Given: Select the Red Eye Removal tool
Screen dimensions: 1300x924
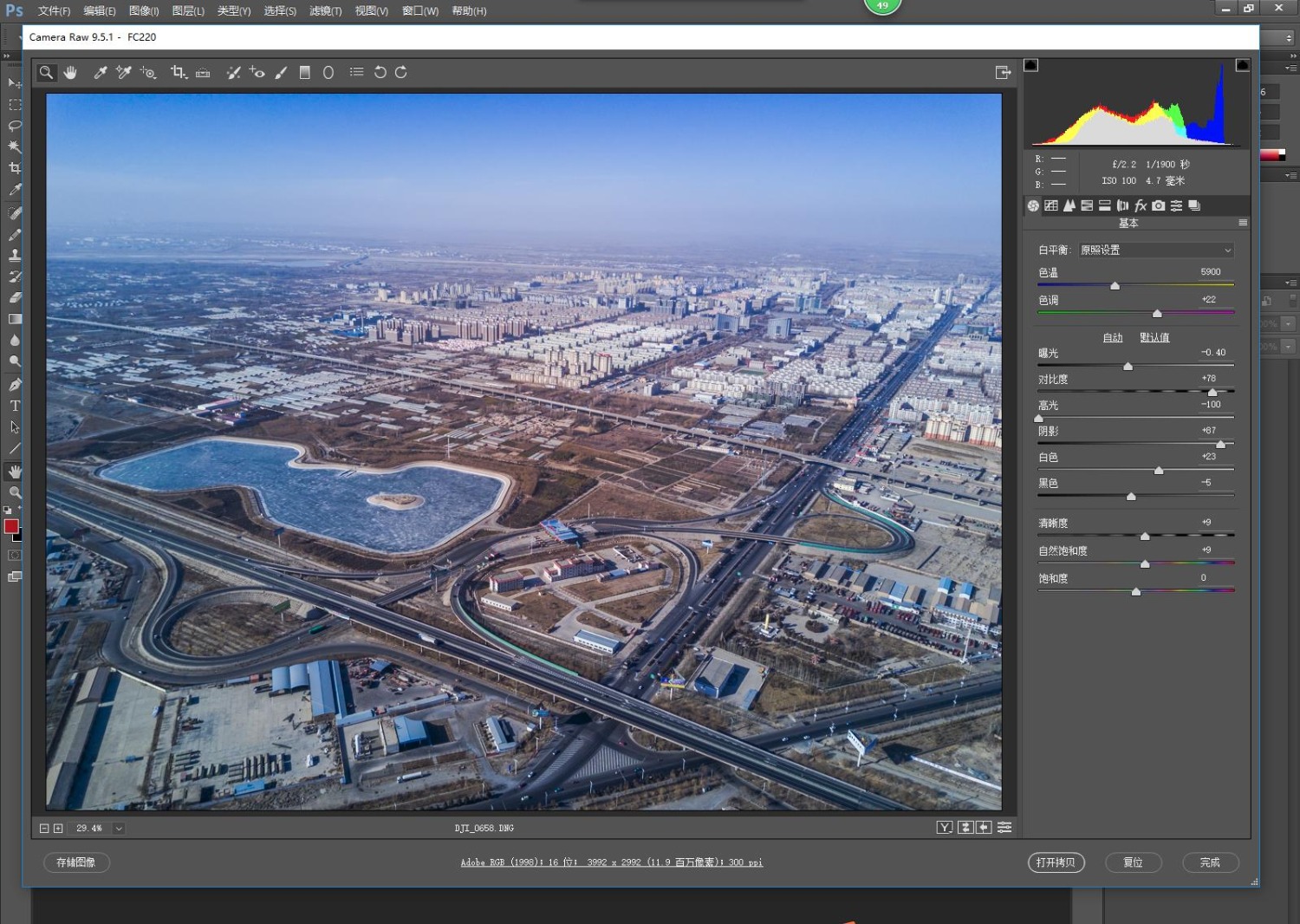Looking at the screenshot, I should point(257,73).
